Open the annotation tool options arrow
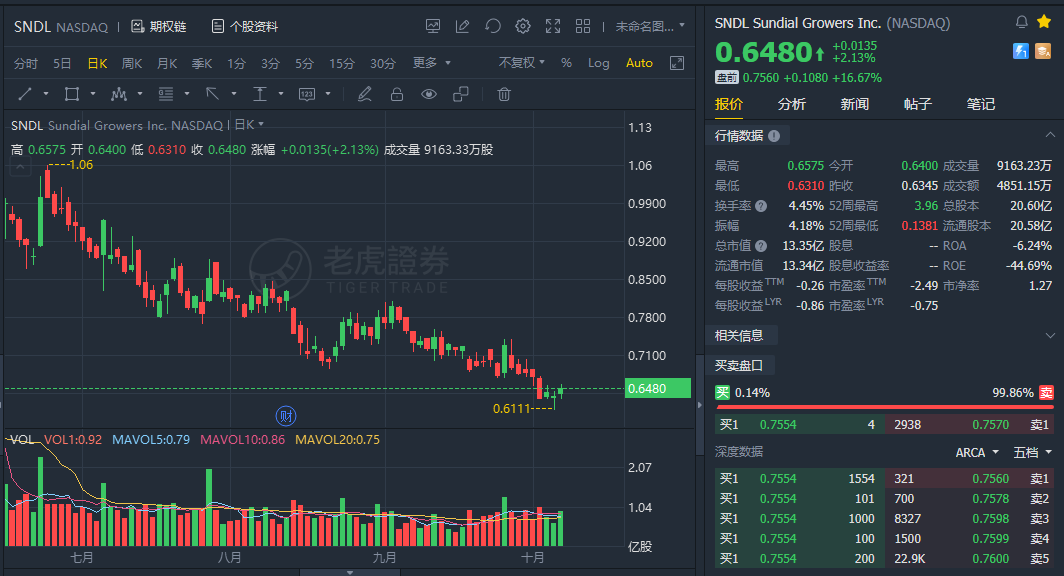1064x576 pixels. (x=328, y=94)
